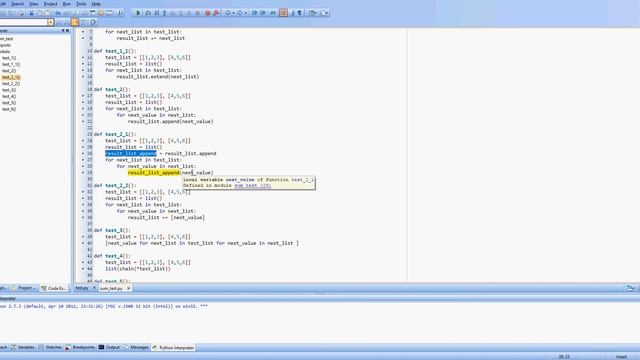
Task: Click the red Abort debugging icon
Action: coord(207,13)
